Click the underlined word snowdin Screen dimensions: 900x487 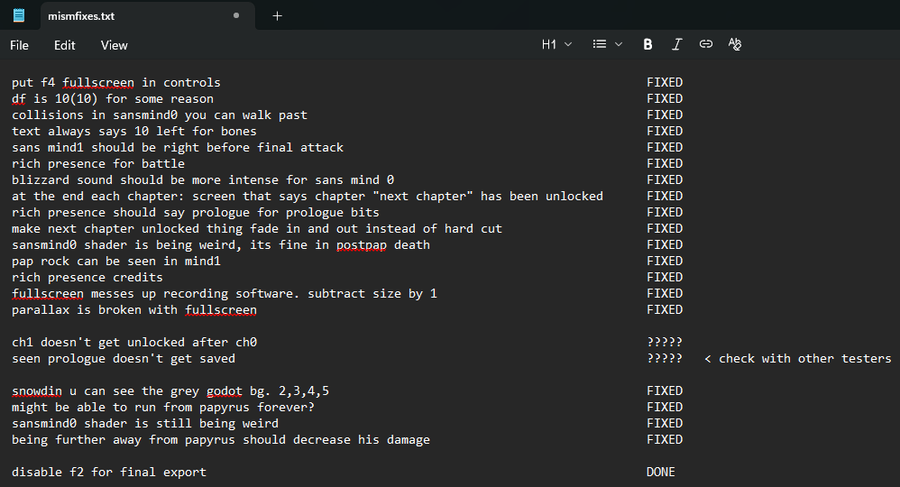click(37, 391)
